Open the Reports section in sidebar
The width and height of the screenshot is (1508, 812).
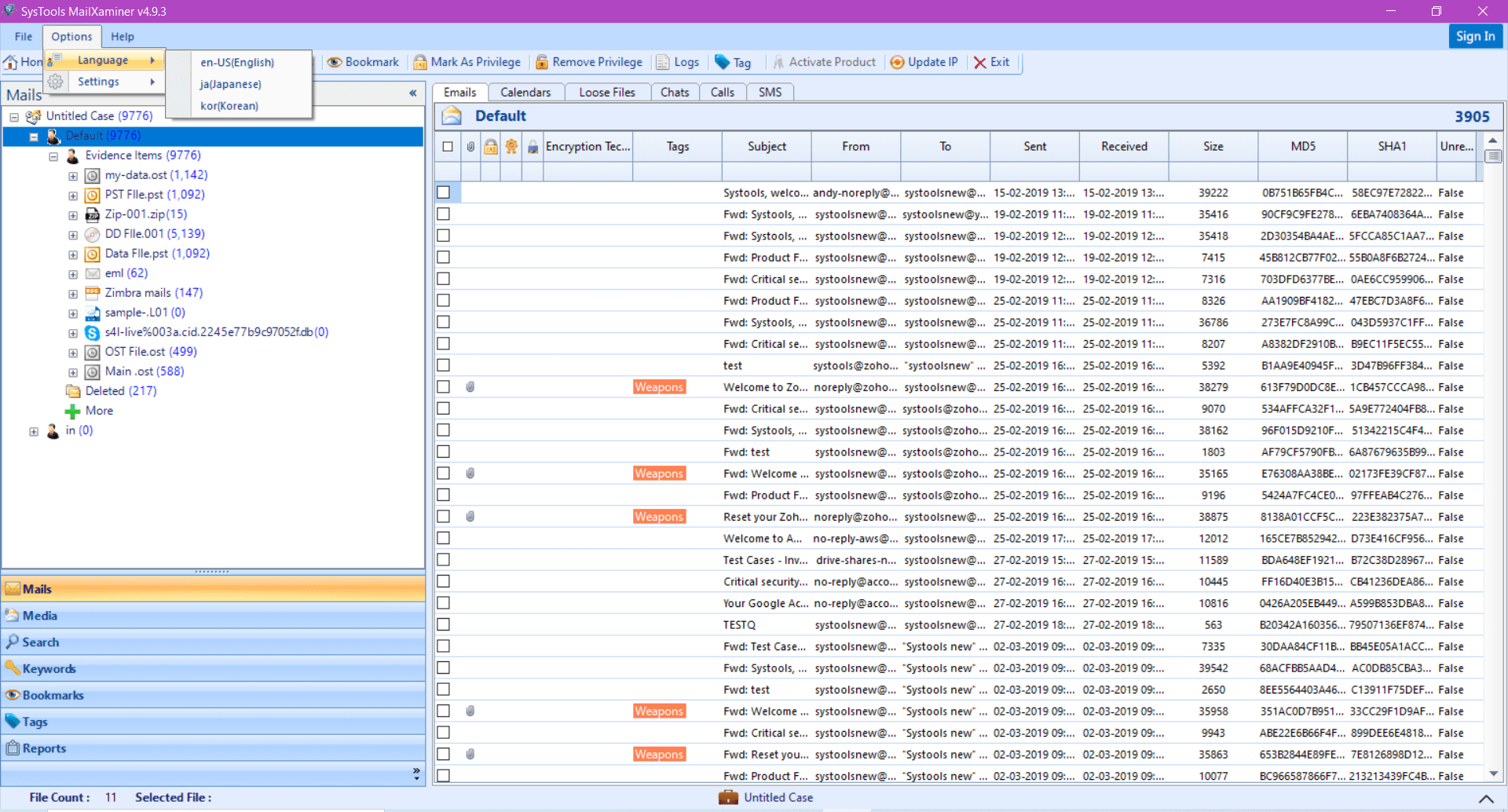[213, 748]
